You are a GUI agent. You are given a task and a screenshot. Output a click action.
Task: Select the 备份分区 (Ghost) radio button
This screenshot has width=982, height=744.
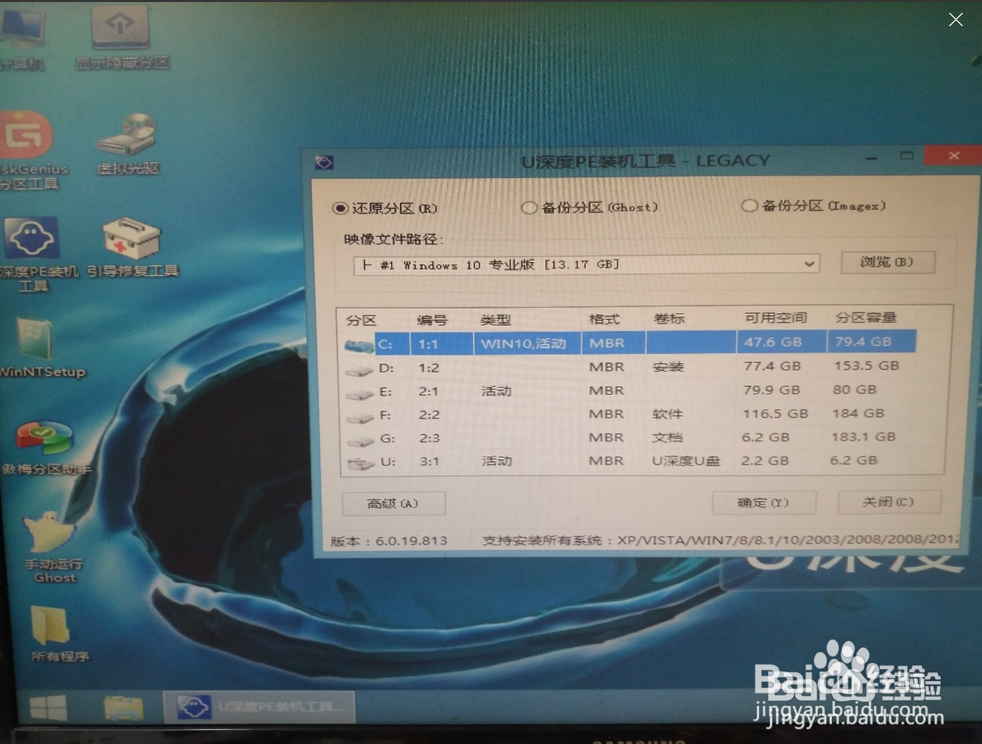529,207
